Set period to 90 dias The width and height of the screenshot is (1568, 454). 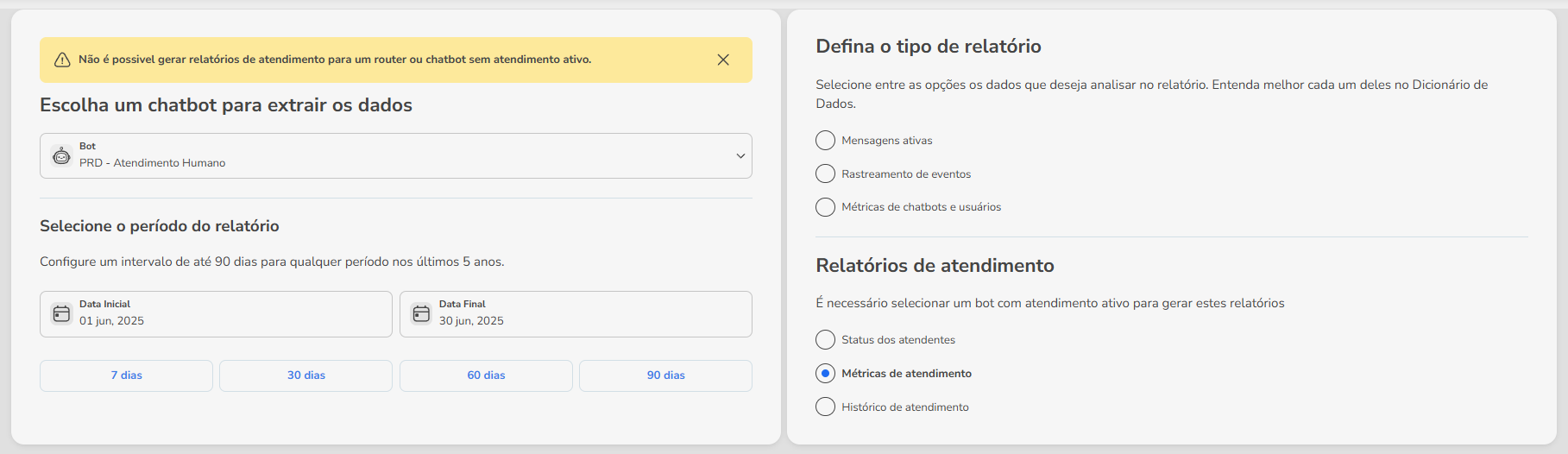pyautogui.click(x=665, y=375)
